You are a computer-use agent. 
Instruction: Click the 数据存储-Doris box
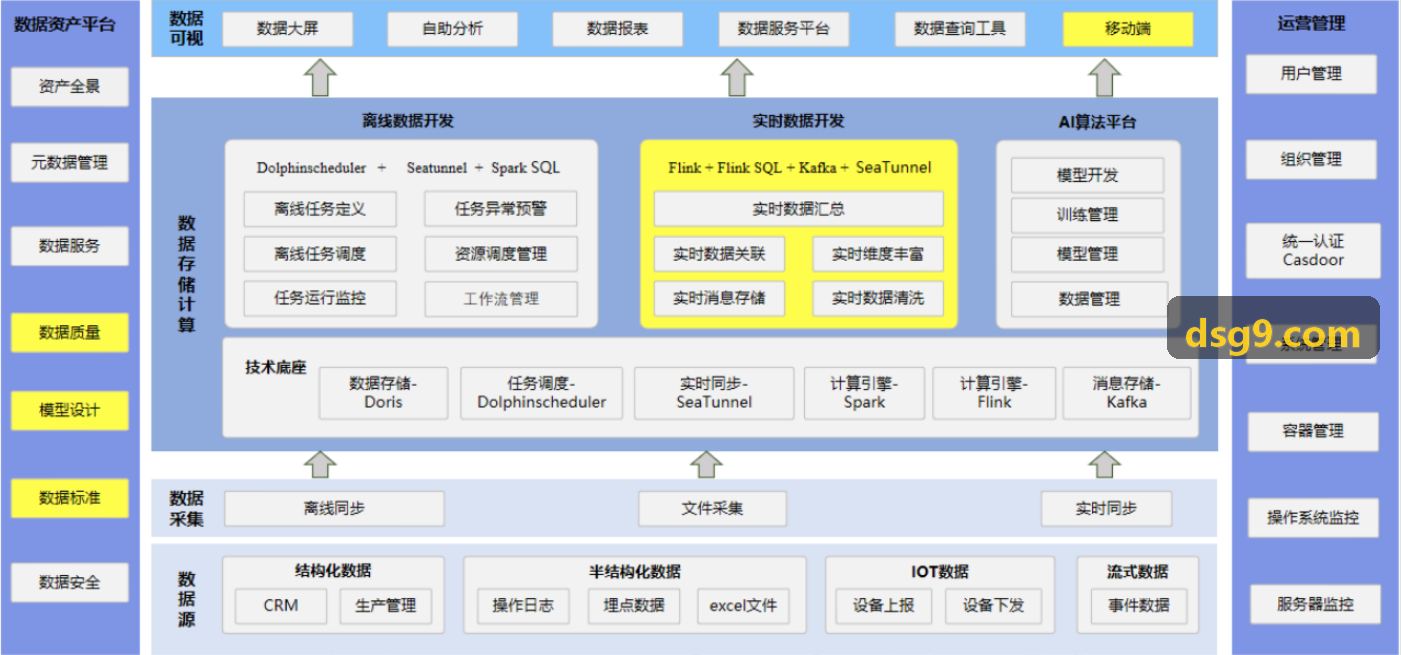(x=384, y=393)
